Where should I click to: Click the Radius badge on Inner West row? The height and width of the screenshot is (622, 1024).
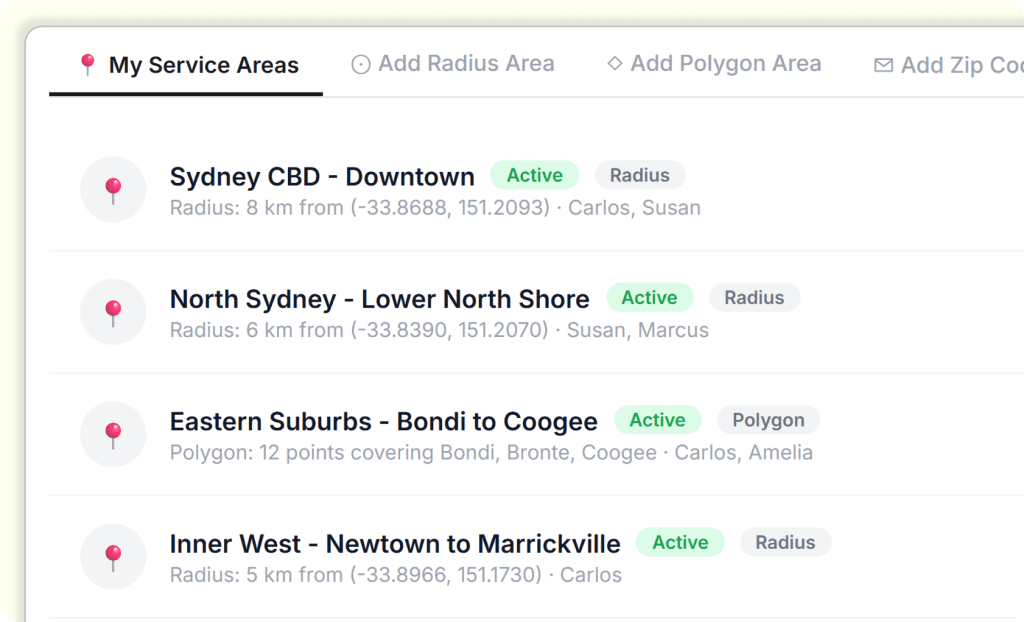point(785,542)
